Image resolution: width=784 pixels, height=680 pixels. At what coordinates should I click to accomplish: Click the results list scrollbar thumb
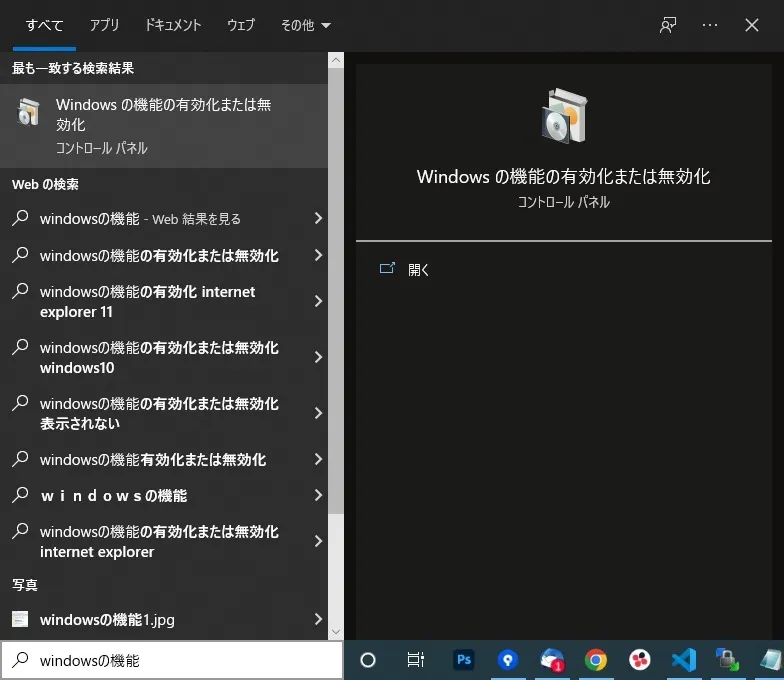click(336, 291)
